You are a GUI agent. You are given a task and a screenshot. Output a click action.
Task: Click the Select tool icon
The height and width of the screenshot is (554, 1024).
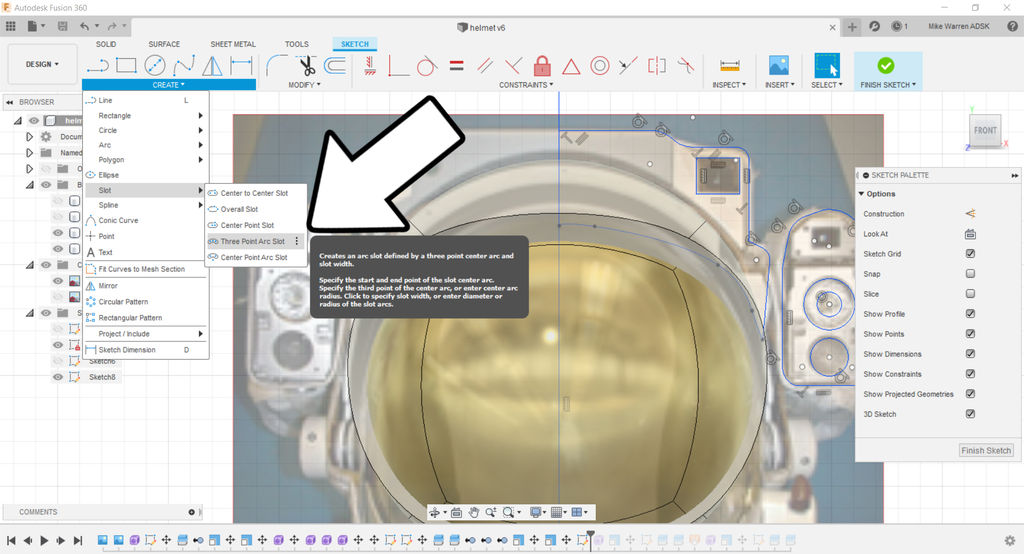[827, 65]
